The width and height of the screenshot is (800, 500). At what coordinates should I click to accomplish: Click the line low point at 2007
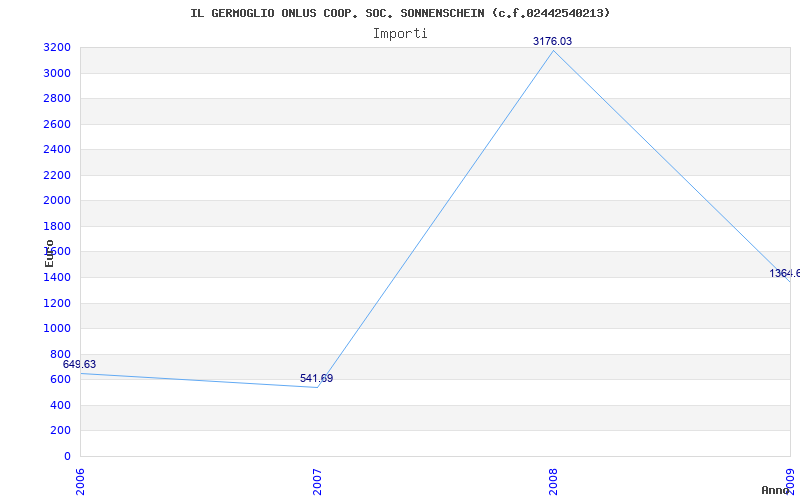tap(317, 387)
